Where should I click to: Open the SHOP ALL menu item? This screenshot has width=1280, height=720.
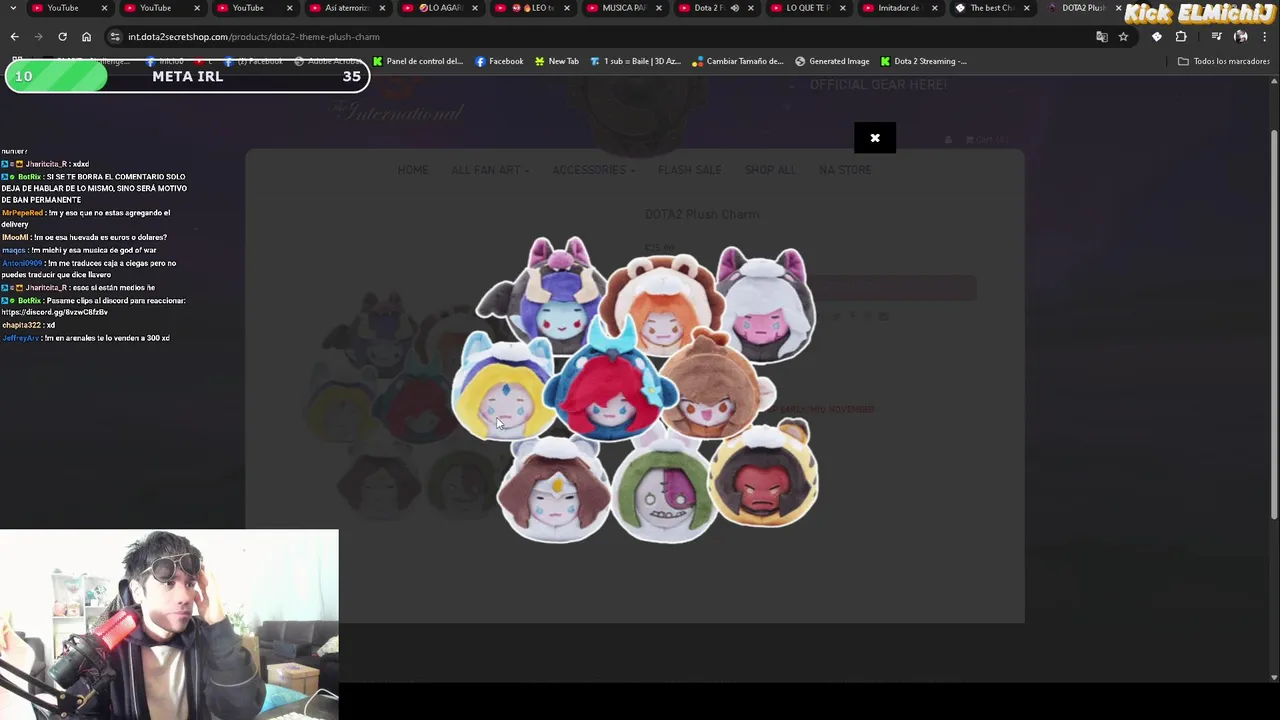770,170
